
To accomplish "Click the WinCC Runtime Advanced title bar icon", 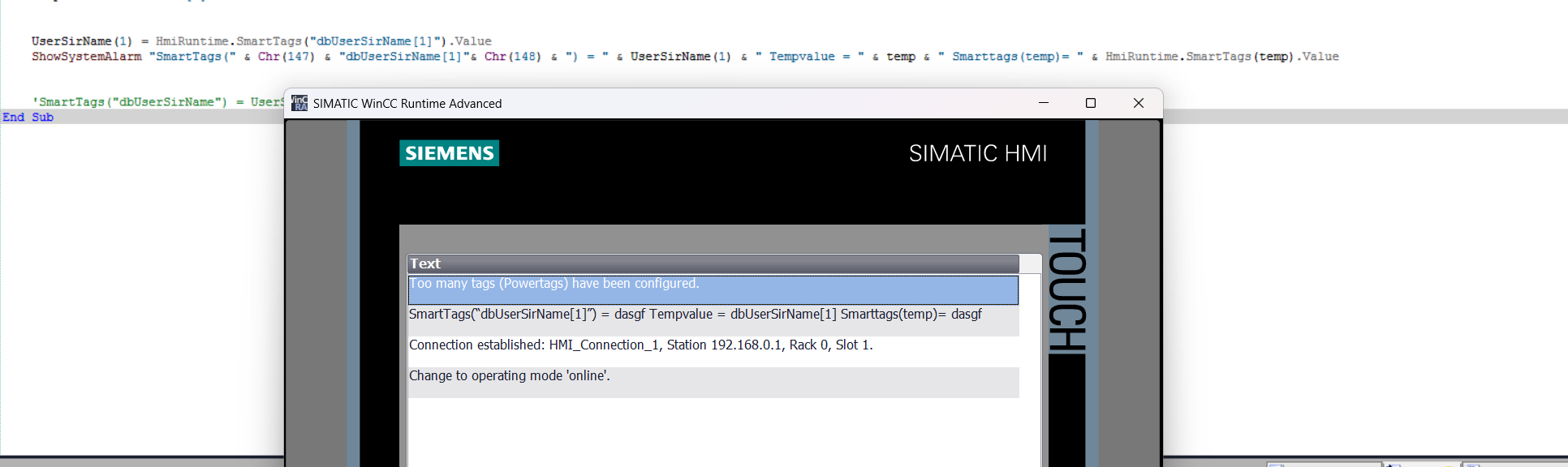I will click(x=299, y=103).
